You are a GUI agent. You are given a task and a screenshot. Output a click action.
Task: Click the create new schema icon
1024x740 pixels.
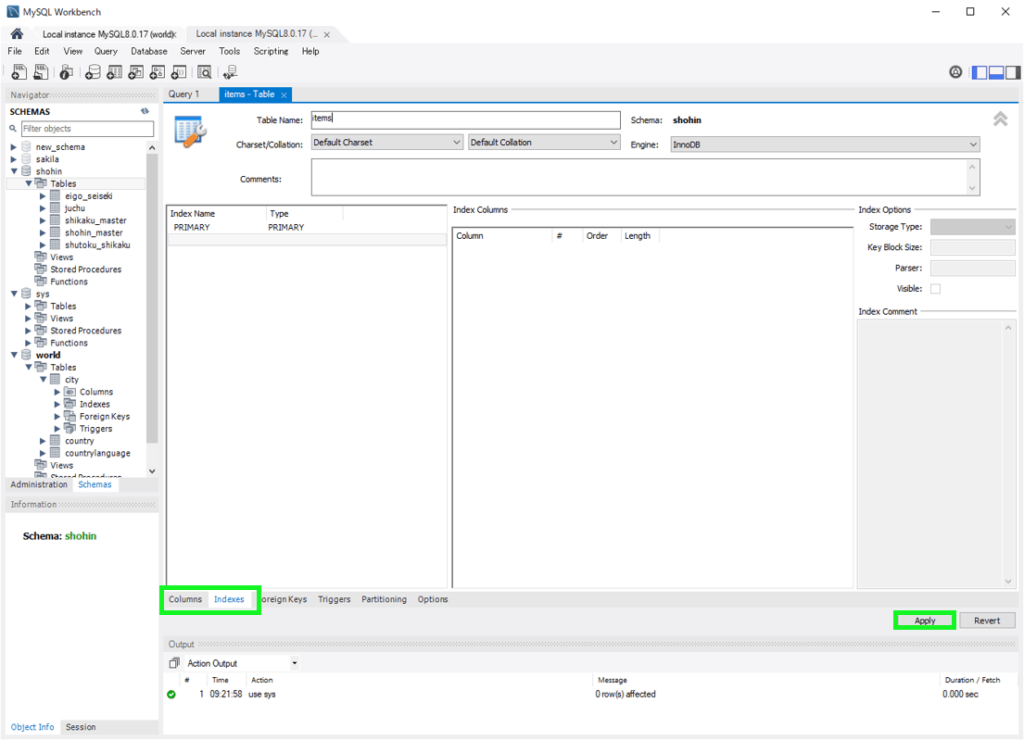point(93,72)
